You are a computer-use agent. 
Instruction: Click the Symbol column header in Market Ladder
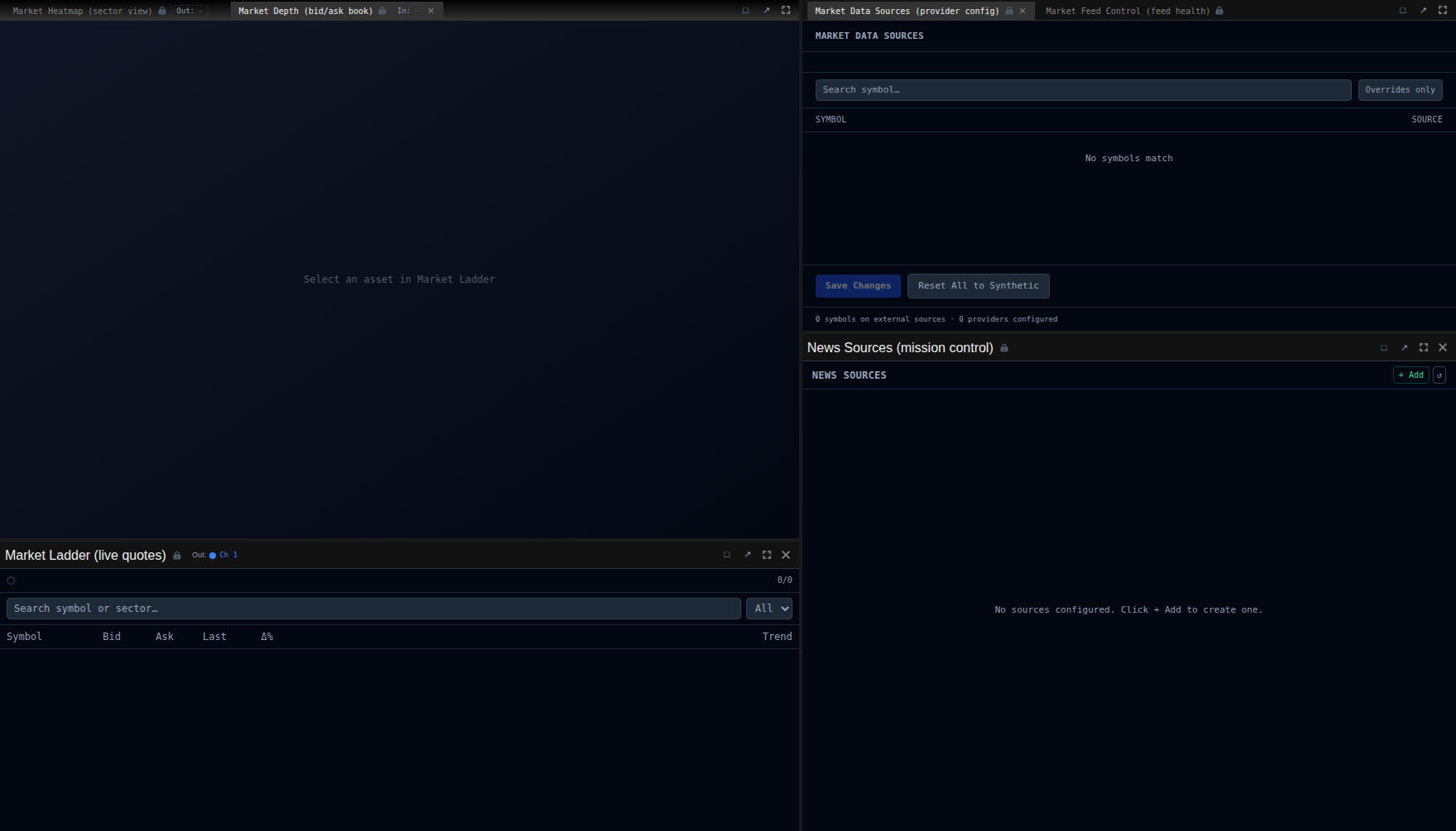click(24, 637)
